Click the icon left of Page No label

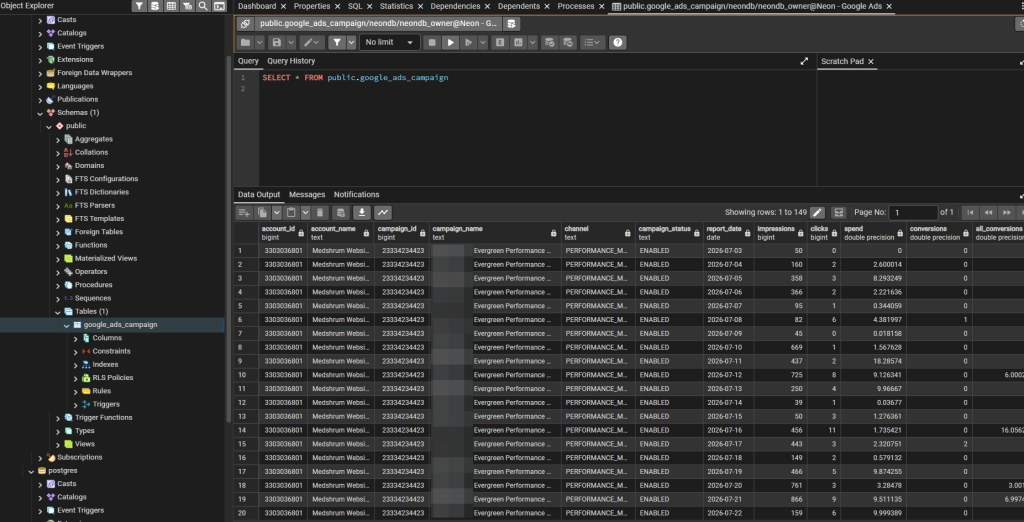pyautogui.click(x=839, y=212)
